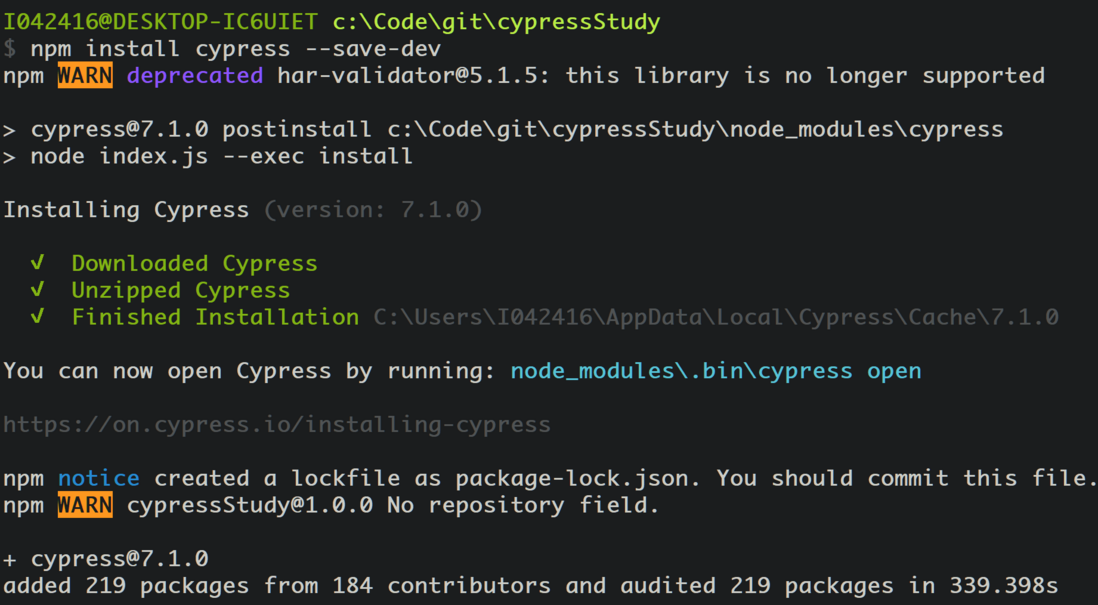This screenshot has width=1098, height=605.
Task: Open the on.cypress.io/installing-cypress link
Action: 277,425
